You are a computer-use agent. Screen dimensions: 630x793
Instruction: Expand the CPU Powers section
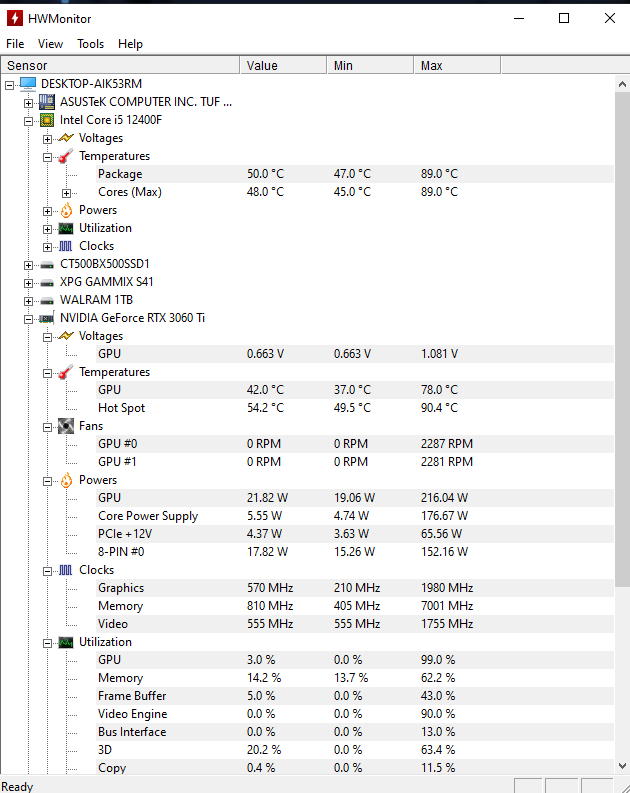pos(48,211)
